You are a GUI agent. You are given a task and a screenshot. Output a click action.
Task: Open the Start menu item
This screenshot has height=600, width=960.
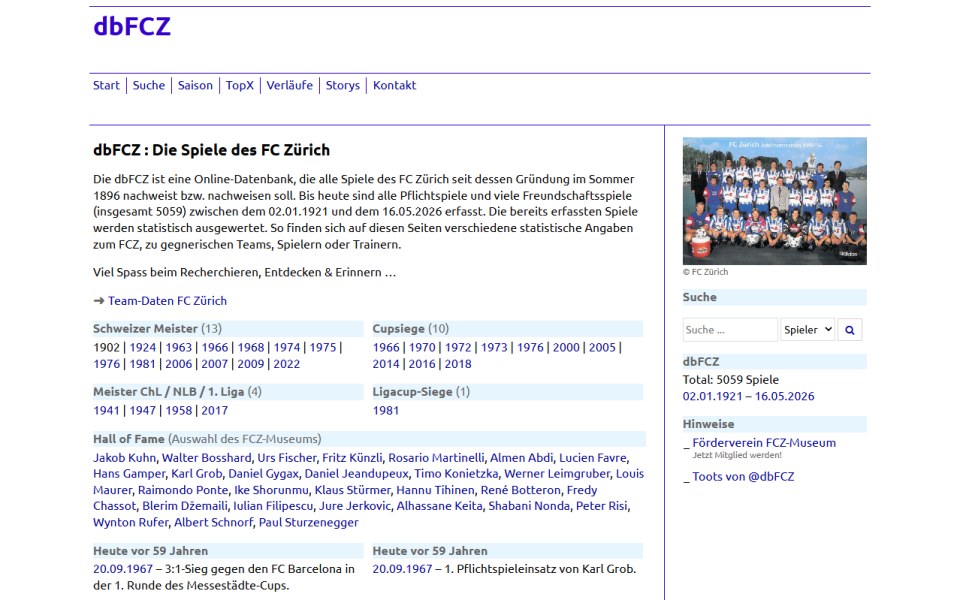click(x=106, y=85)
